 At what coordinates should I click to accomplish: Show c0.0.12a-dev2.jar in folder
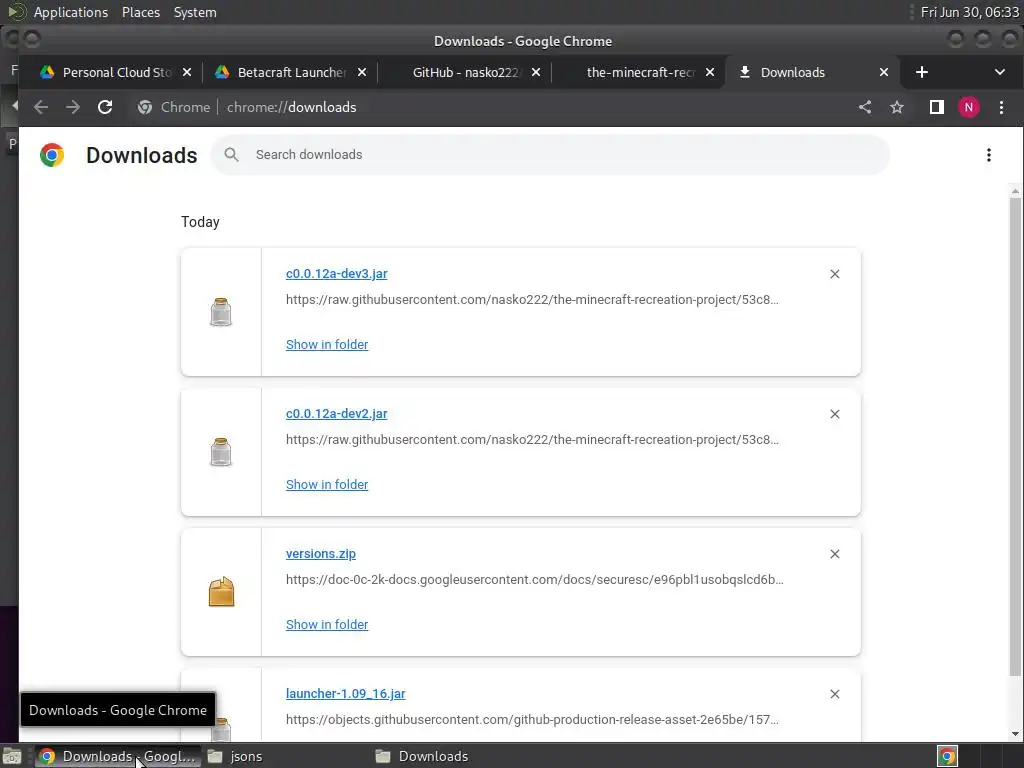tap(327, 484)
